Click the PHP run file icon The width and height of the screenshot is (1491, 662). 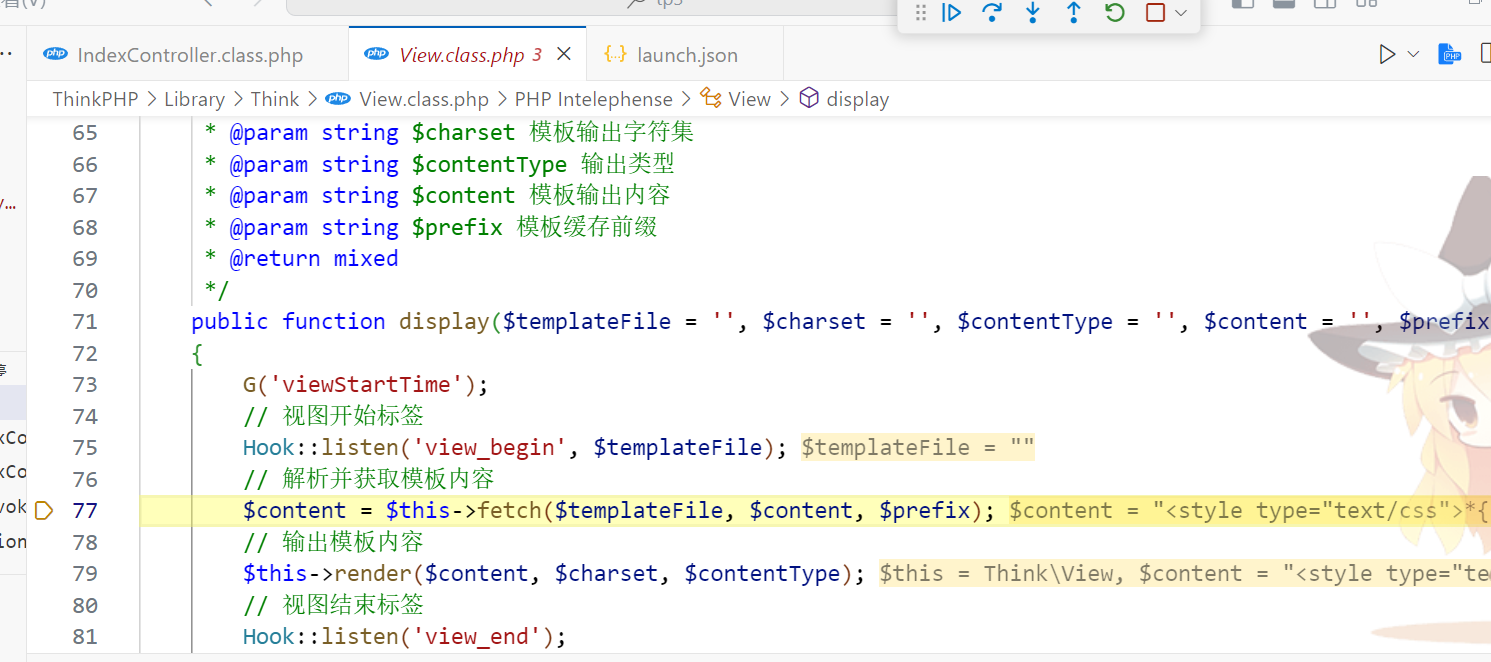point(1450,54)
